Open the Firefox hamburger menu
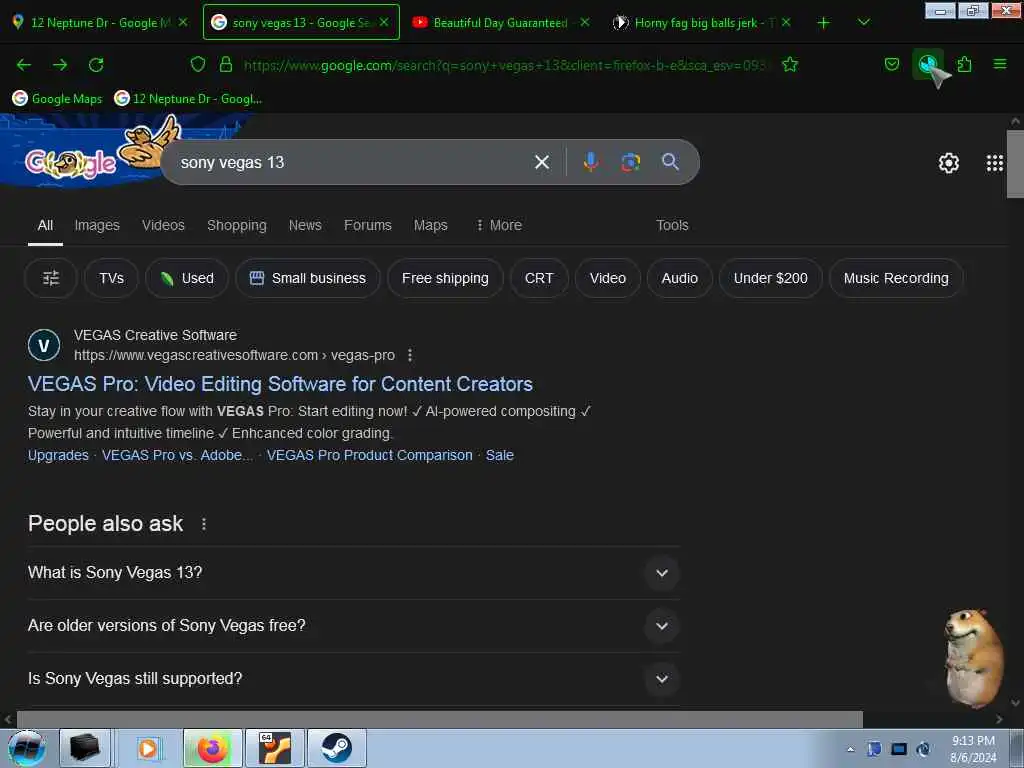The image size is (1024, 768). (x=1000, y=64)
